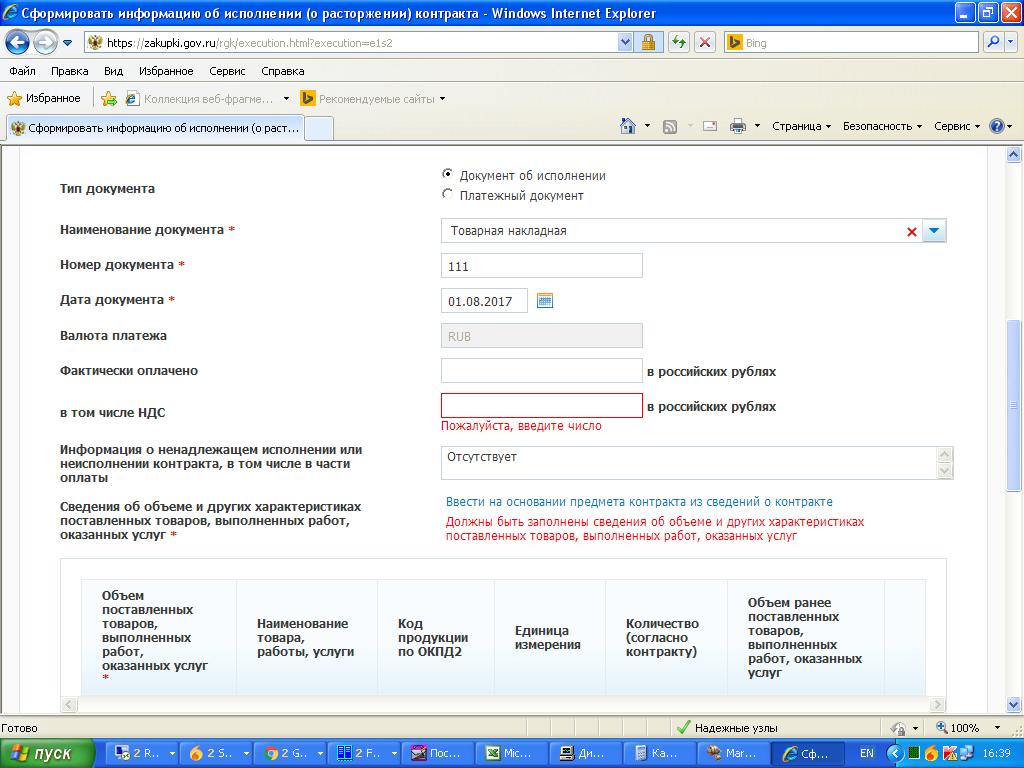Expand the Наименование документа dropdown
Screen dimensions: 1024x768
click(x=933, y=231)
